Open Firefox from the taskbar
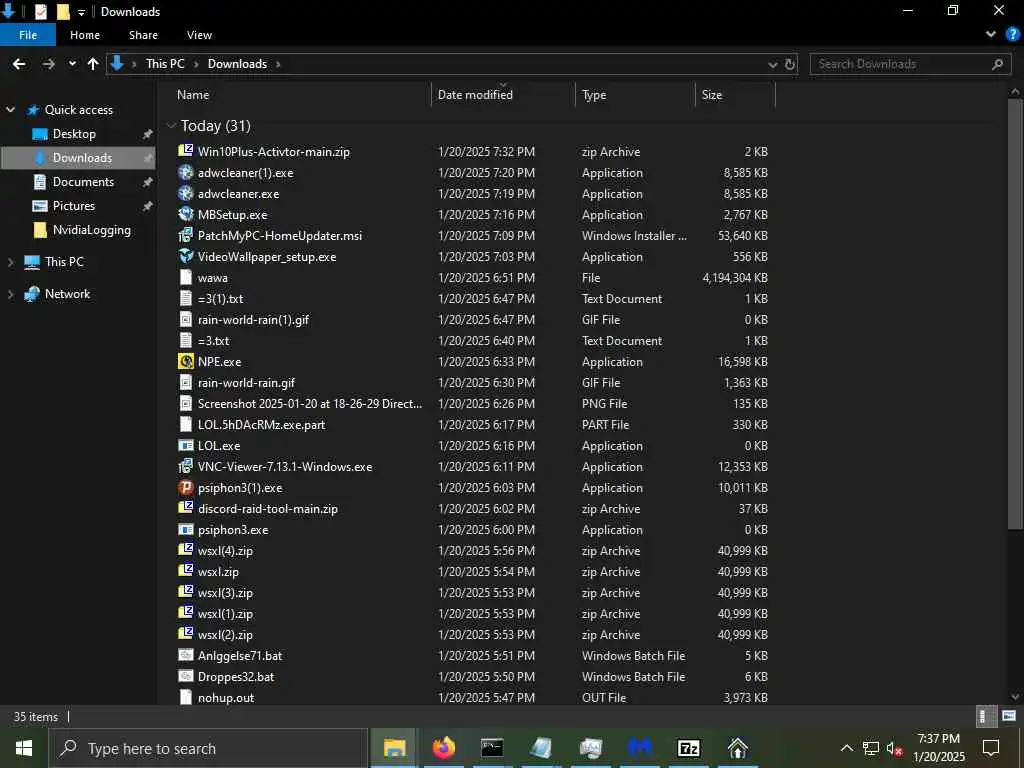The image size is (1024, 768). tap(443, 748)
